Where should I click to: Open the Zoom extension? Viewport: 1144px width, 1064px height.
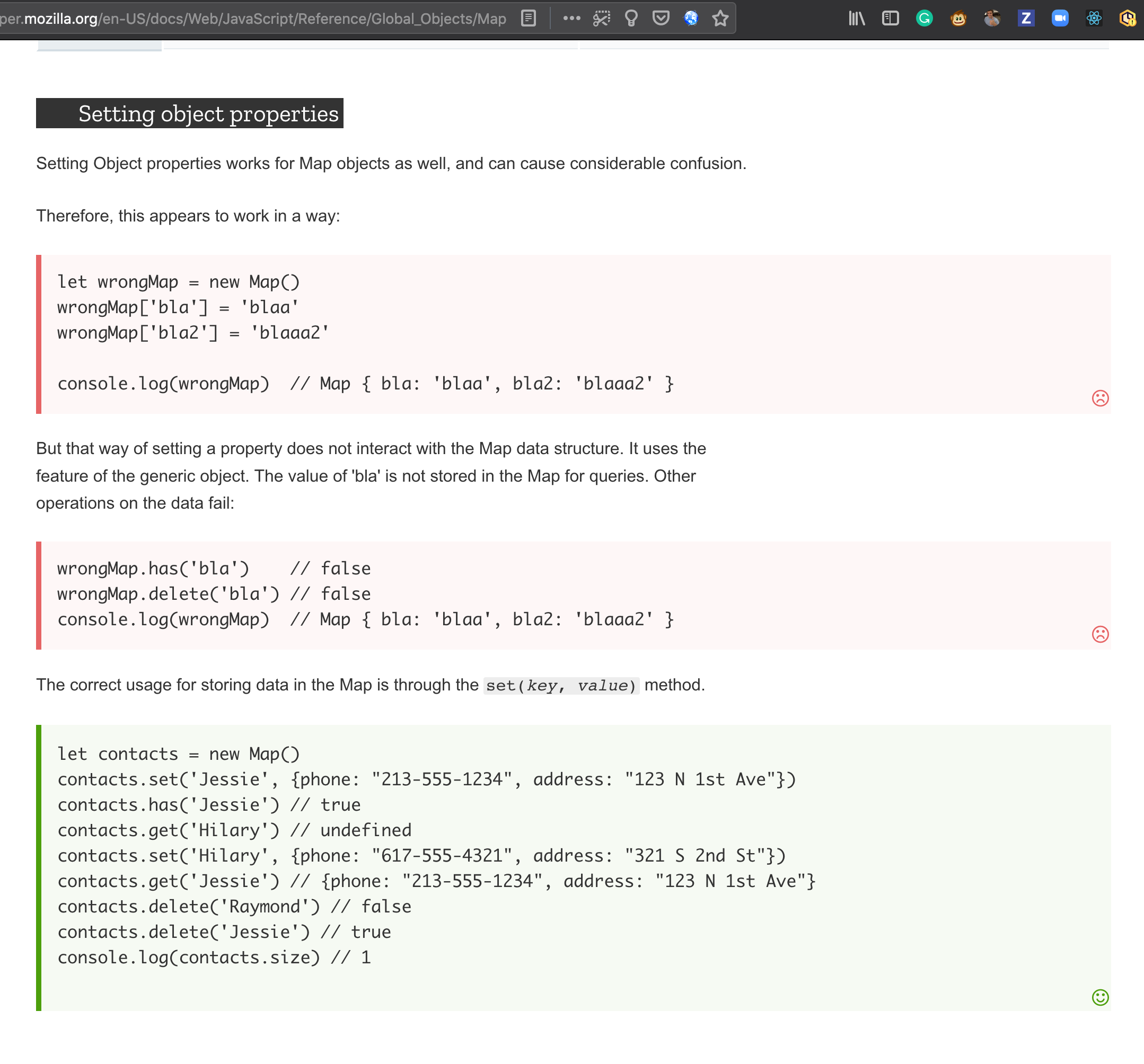point(1060,18)
